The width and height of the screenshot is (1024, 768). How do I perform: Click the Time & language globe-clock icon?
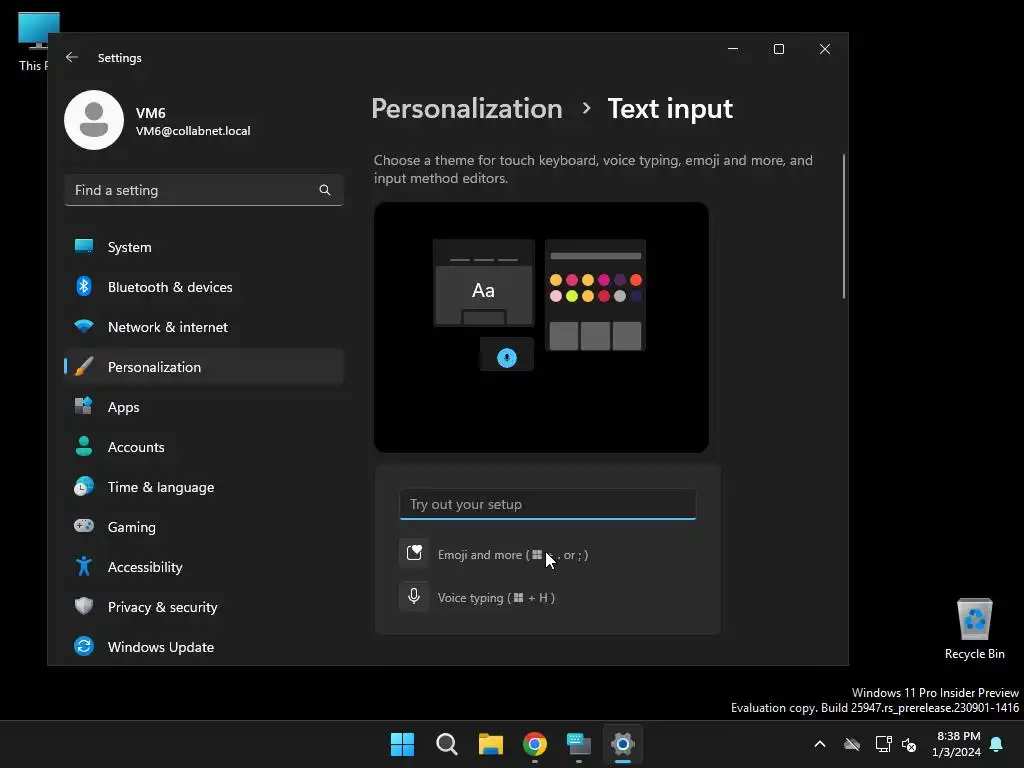click(84, 487)
